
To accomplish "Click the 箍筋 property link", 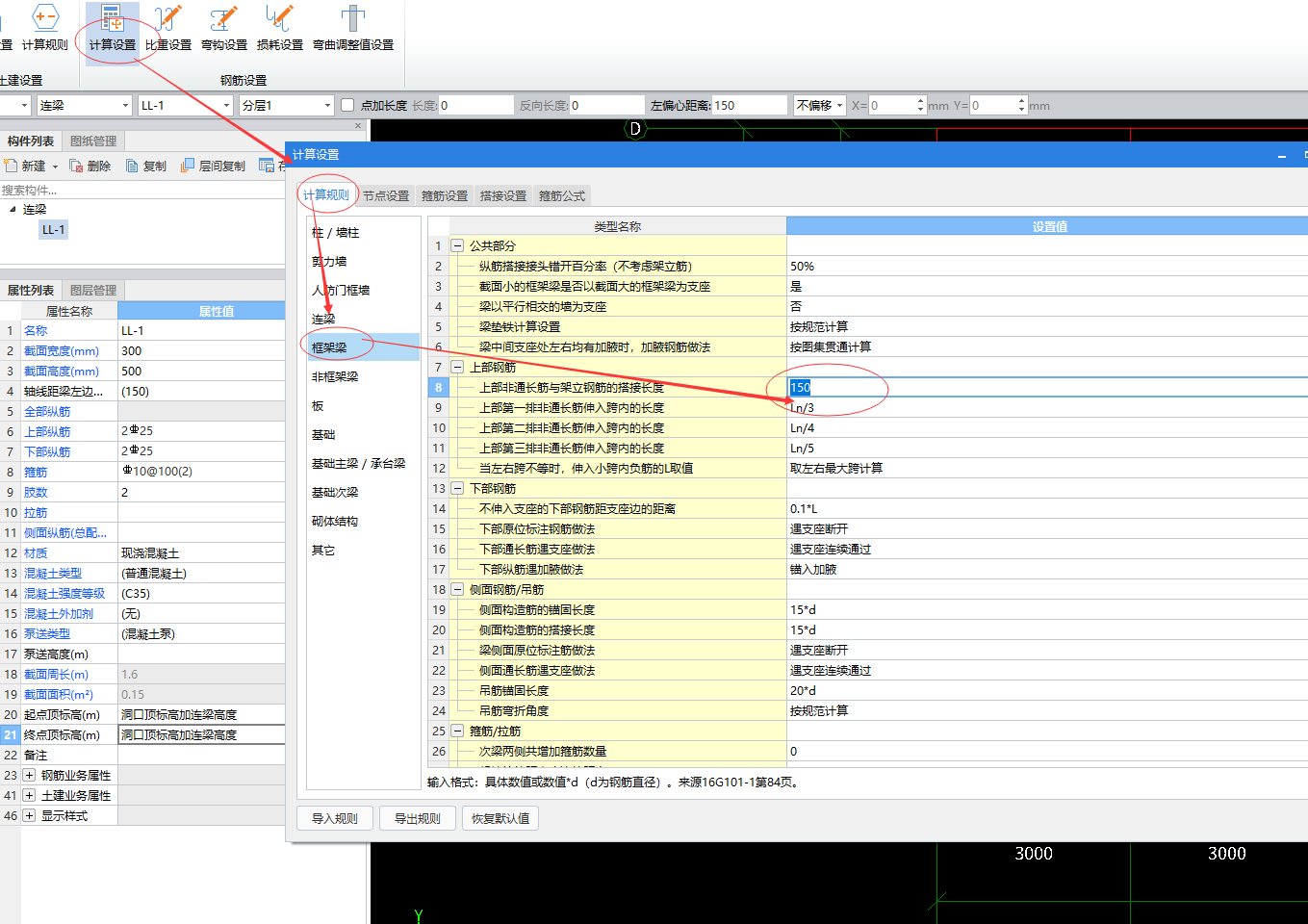I will tap(36, 472).
